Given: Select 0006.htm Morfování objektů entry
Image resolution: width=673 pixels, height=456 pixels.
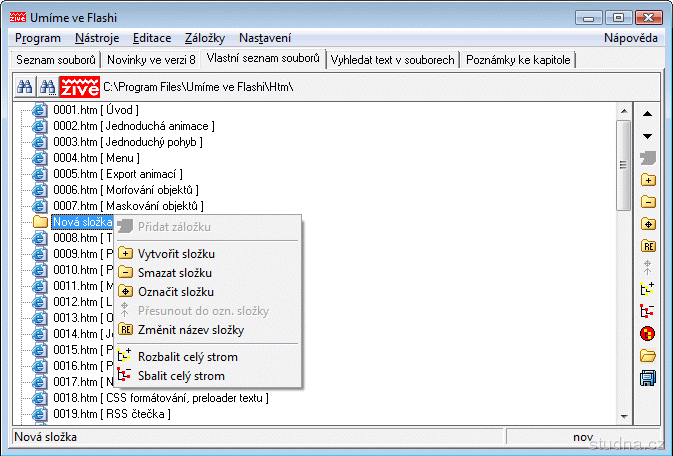Looking at the screenshot, I should tap(126, 190).
